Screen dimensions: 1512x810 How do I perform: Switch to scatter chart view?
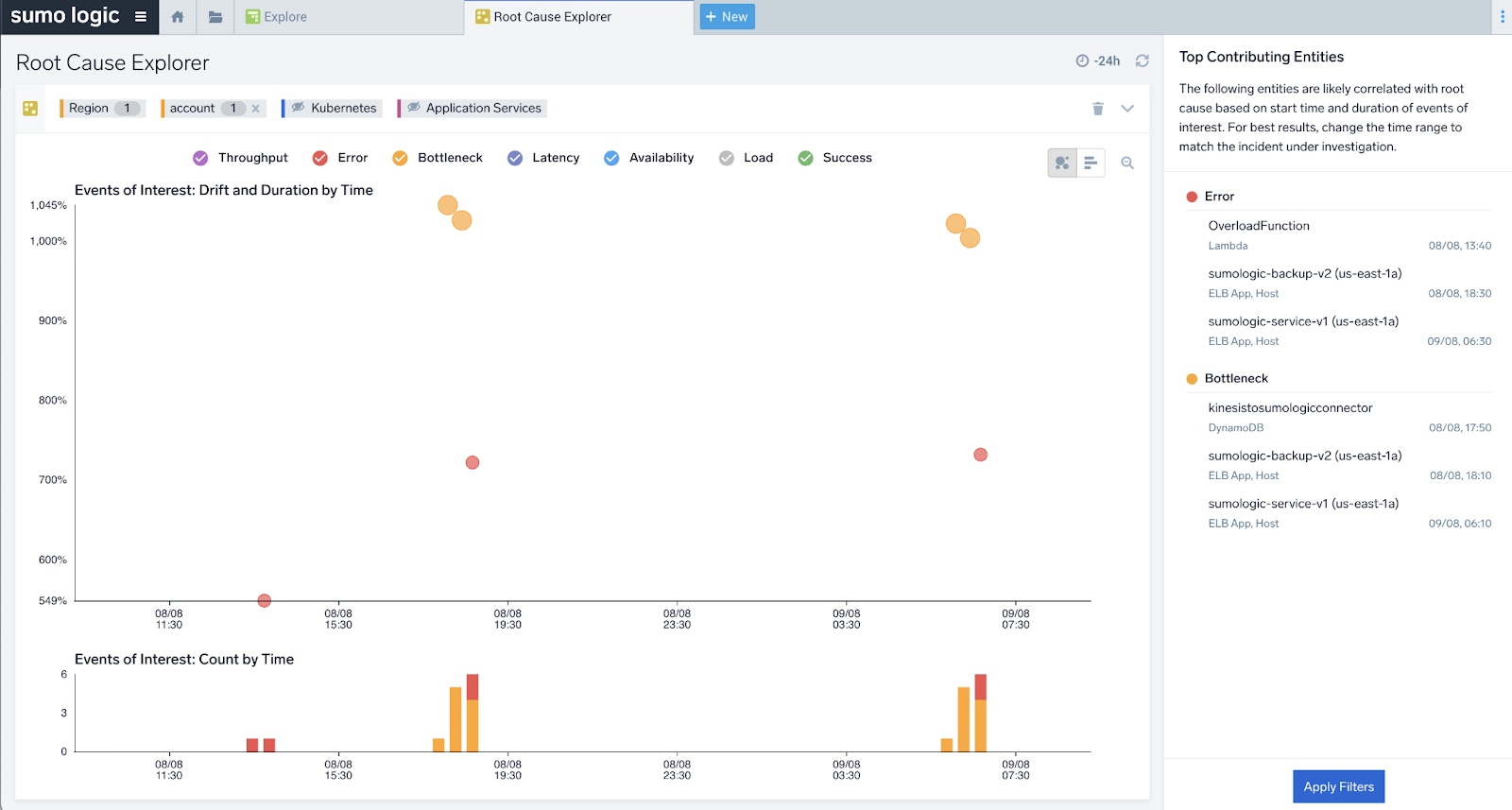coord(1062,163)
